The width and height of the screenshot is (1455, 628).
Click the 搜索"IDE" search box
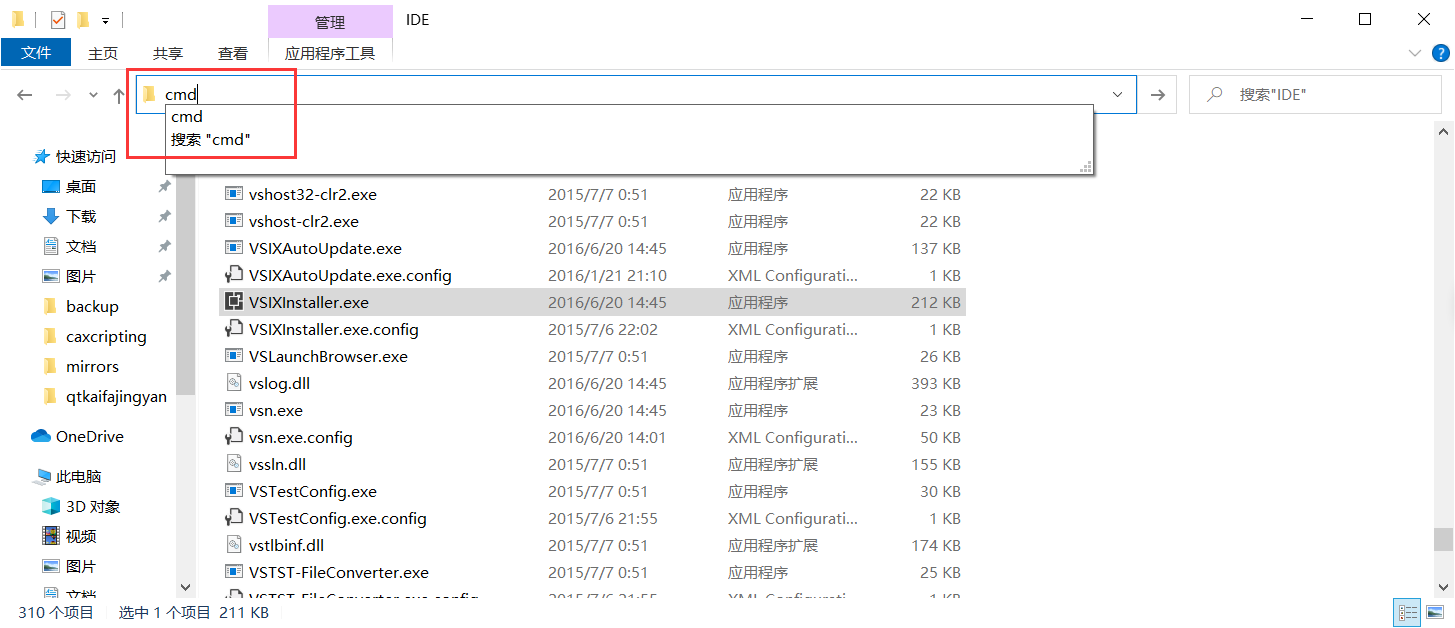click(x=1315, y=94)
